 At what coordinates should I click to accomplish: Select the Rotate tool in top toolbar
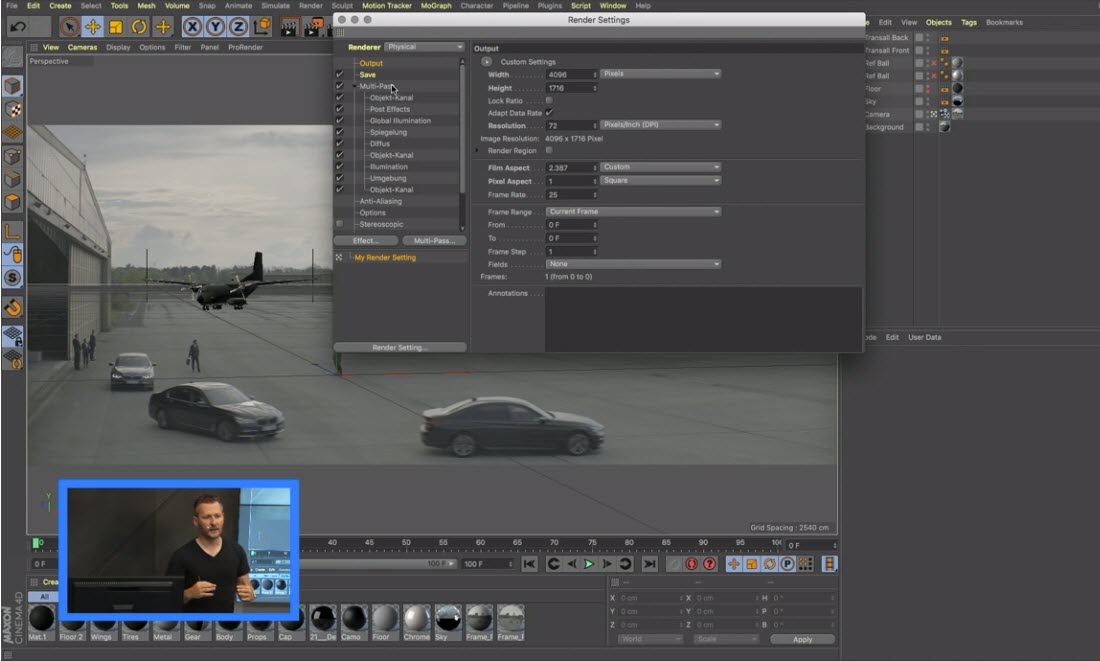(x=139, y=27)
